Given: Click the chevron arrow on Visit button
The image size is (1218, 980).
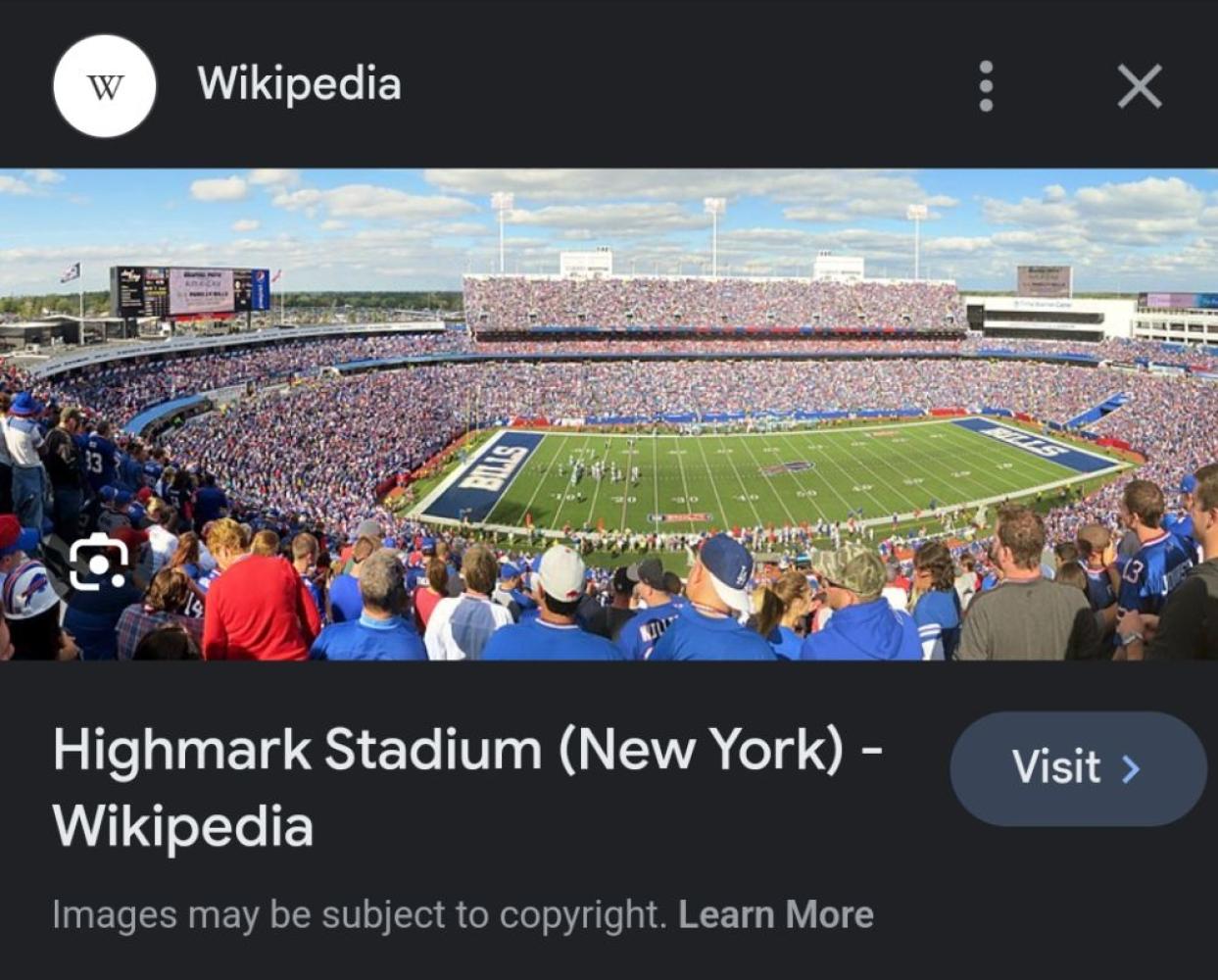Looking at the screenshot, I should [1131, 768].
